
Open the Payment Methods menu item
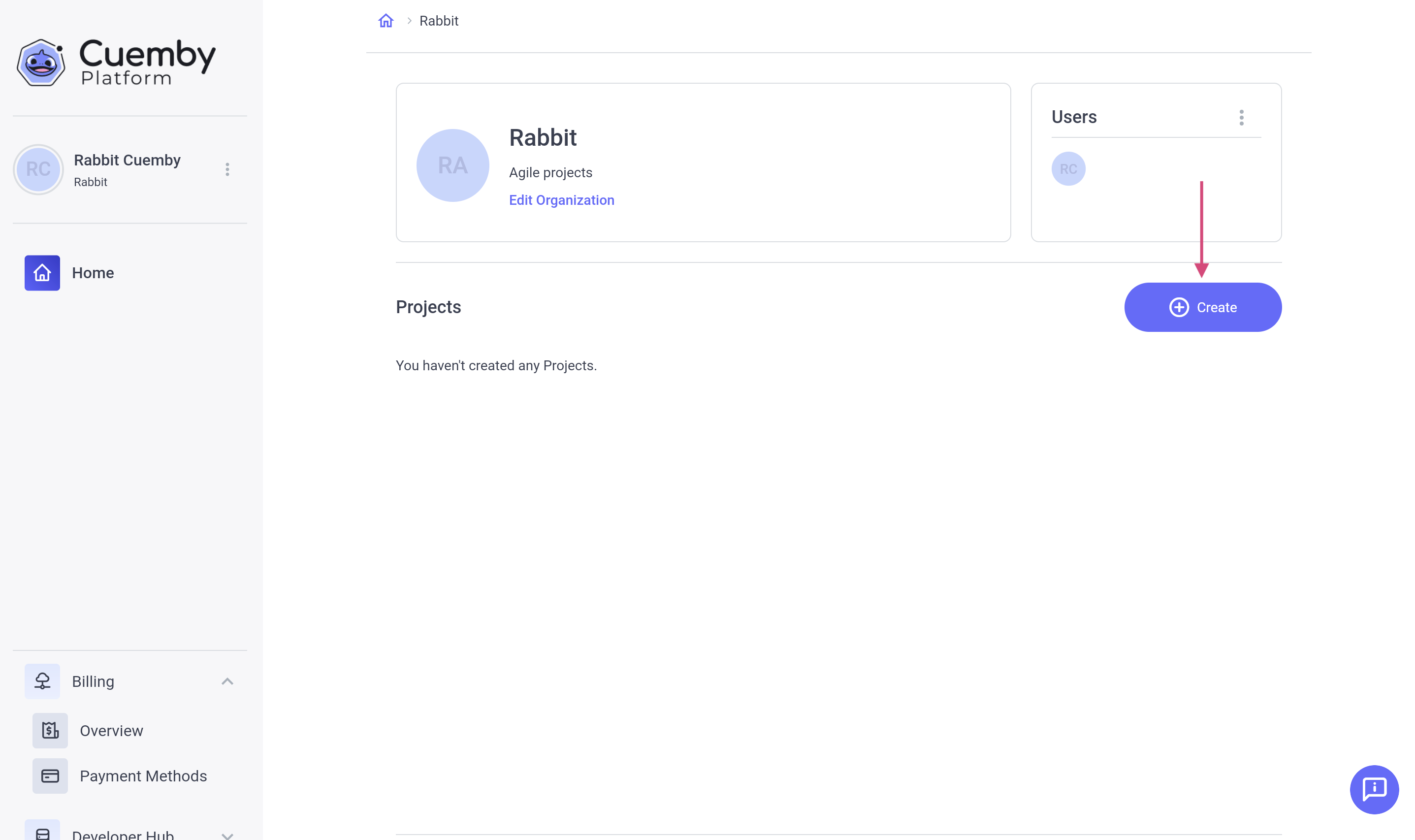tap(143, 775)
